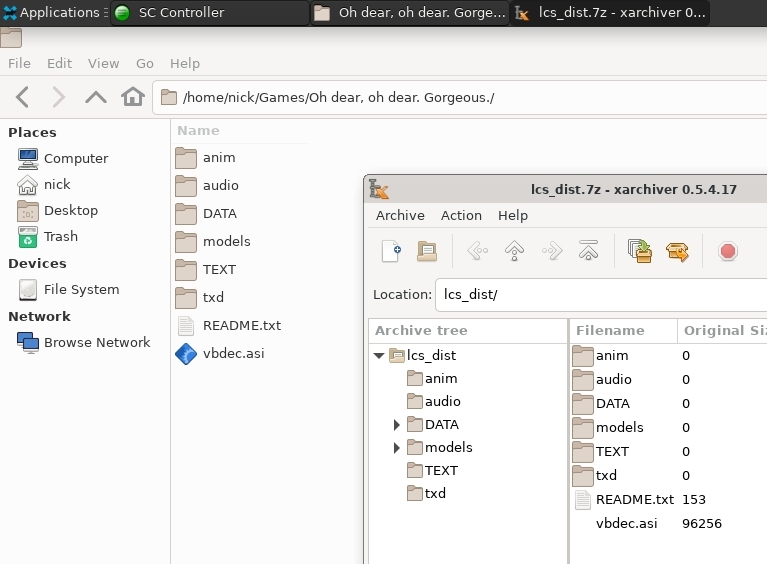Select TEXT row in xarchiver file list

pyautogui.click(x=668, y=451)
